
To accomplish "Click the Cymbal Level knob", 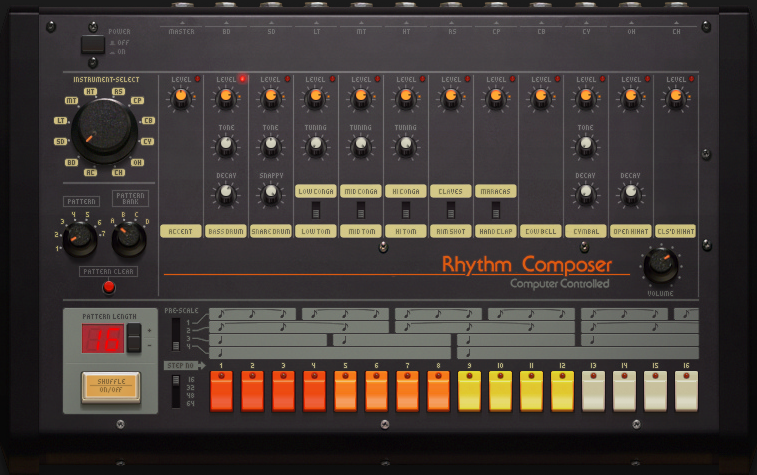I will pyautogui.click(x=586, y=98).
